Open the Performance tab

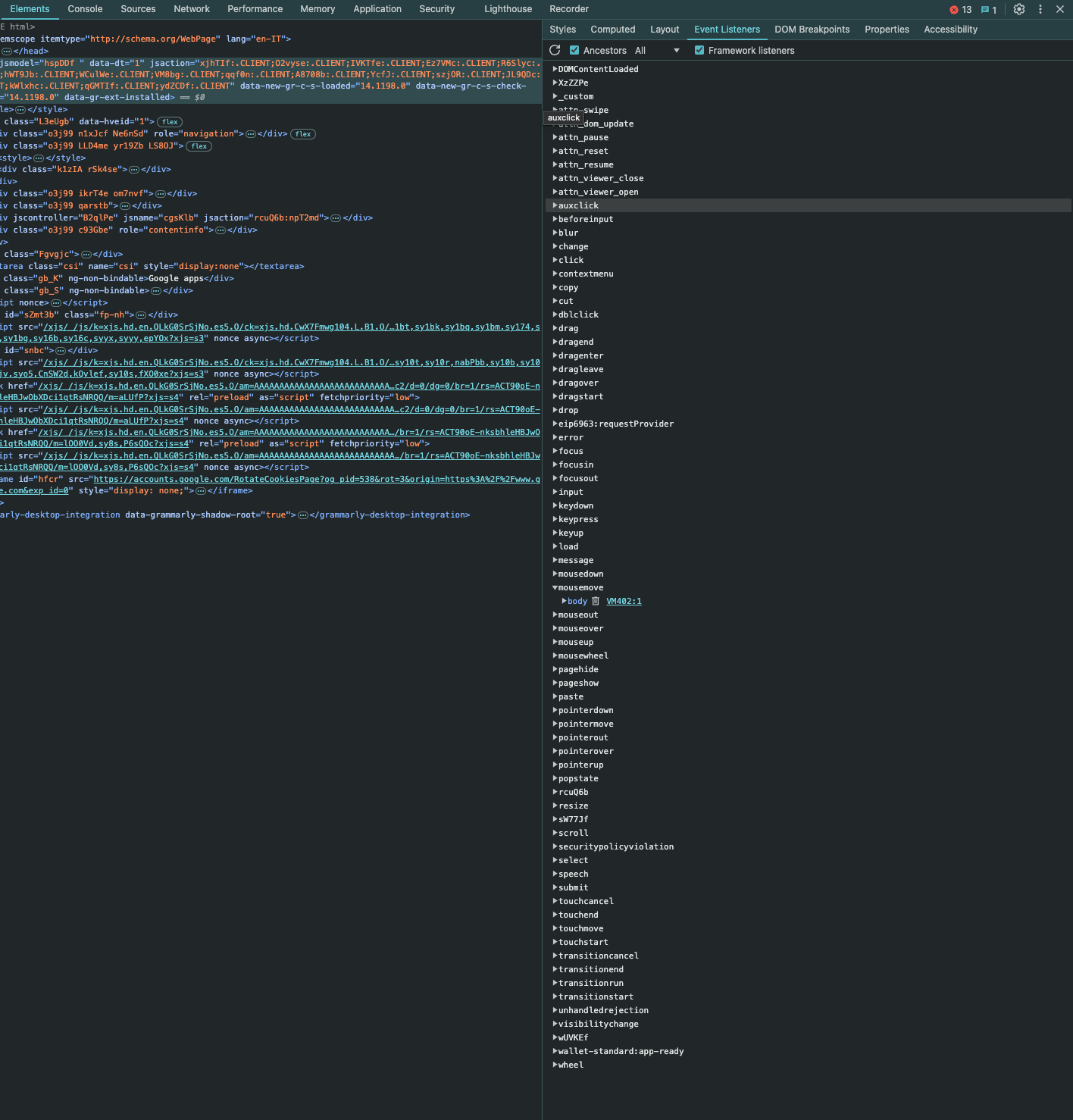(x=255, y=9)
